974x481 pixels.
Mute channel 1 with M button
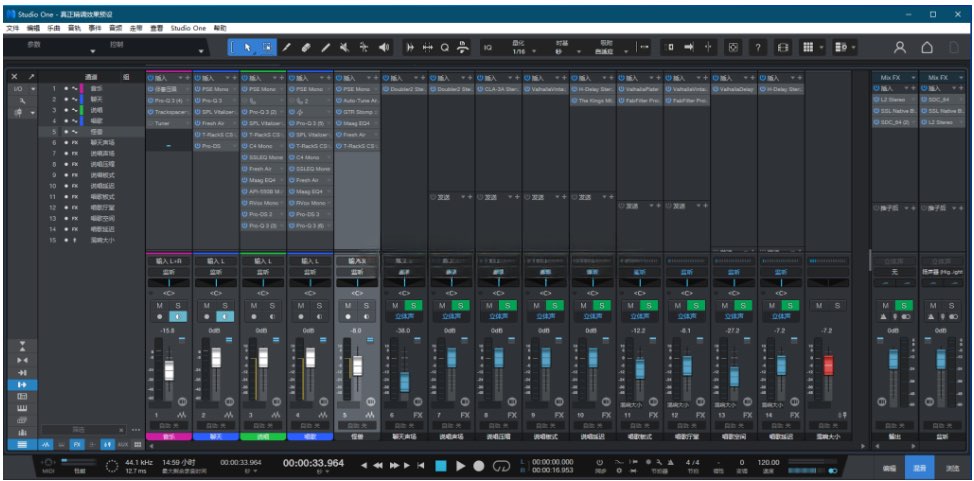pyautogui.click(x=160, y=305)
